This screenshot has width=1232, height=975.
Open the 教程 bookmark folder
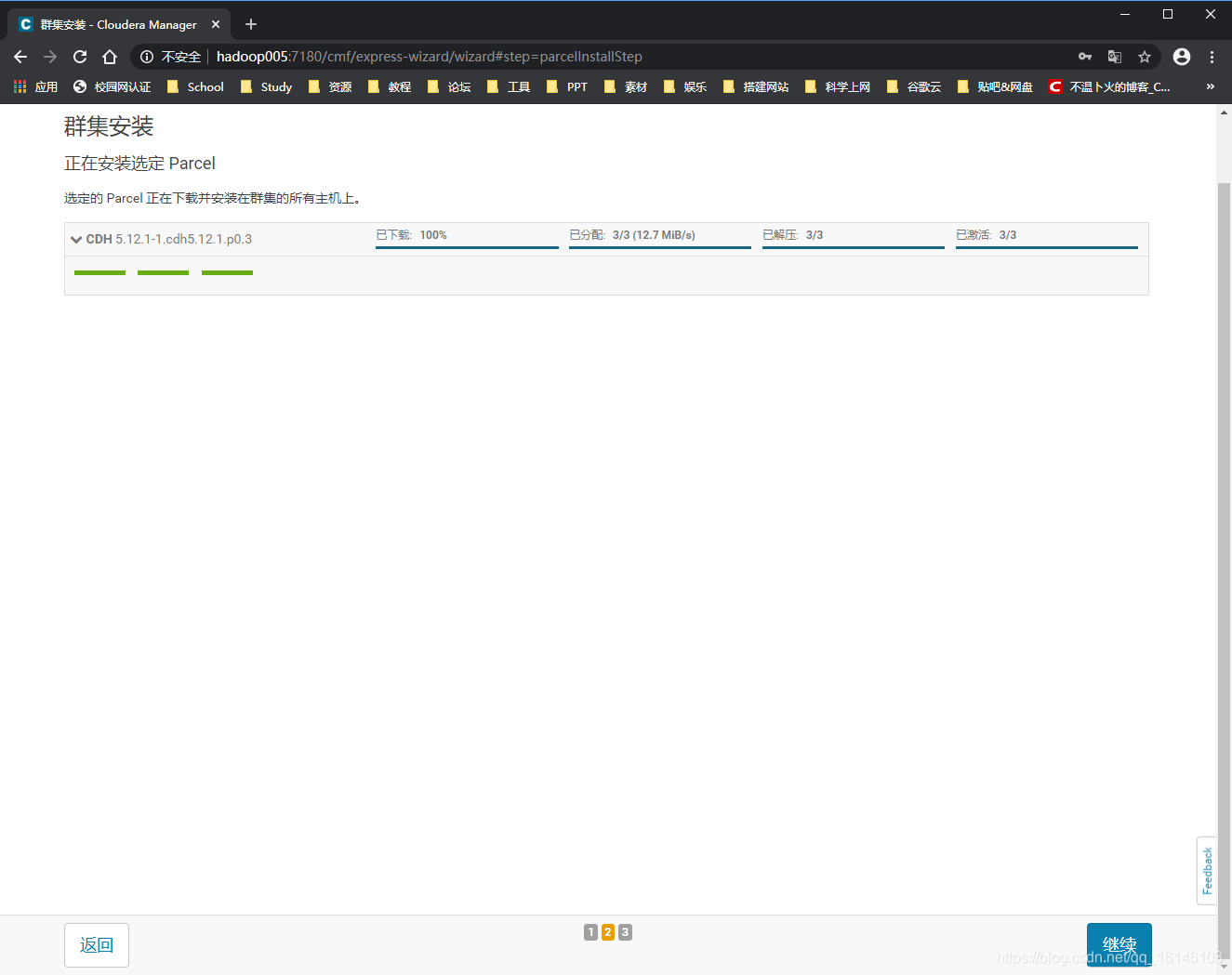pyautogui.click(x=390, y=86)
